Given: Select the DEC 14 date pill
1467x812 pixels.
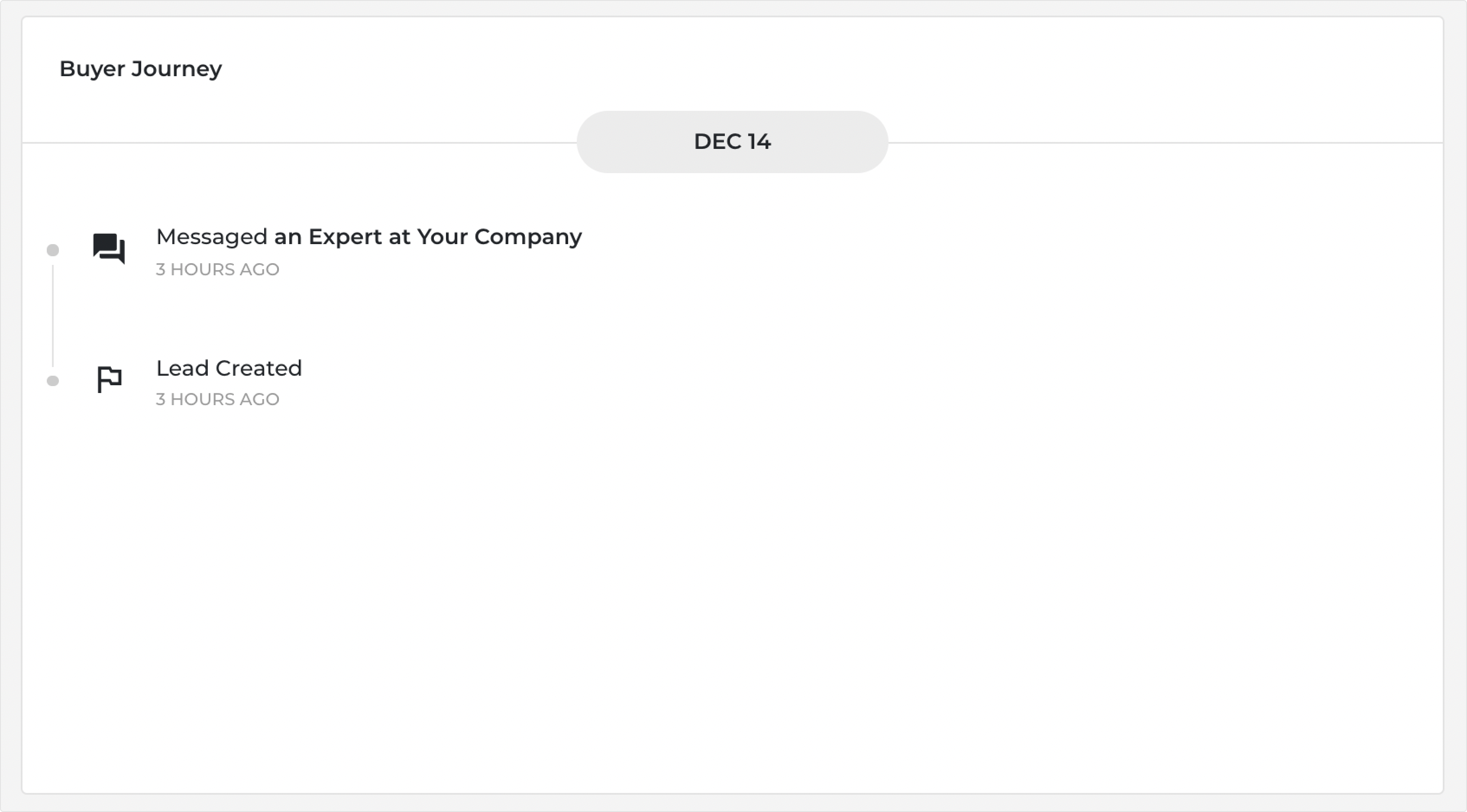Looking at the screenshot, I should [732, 142].
